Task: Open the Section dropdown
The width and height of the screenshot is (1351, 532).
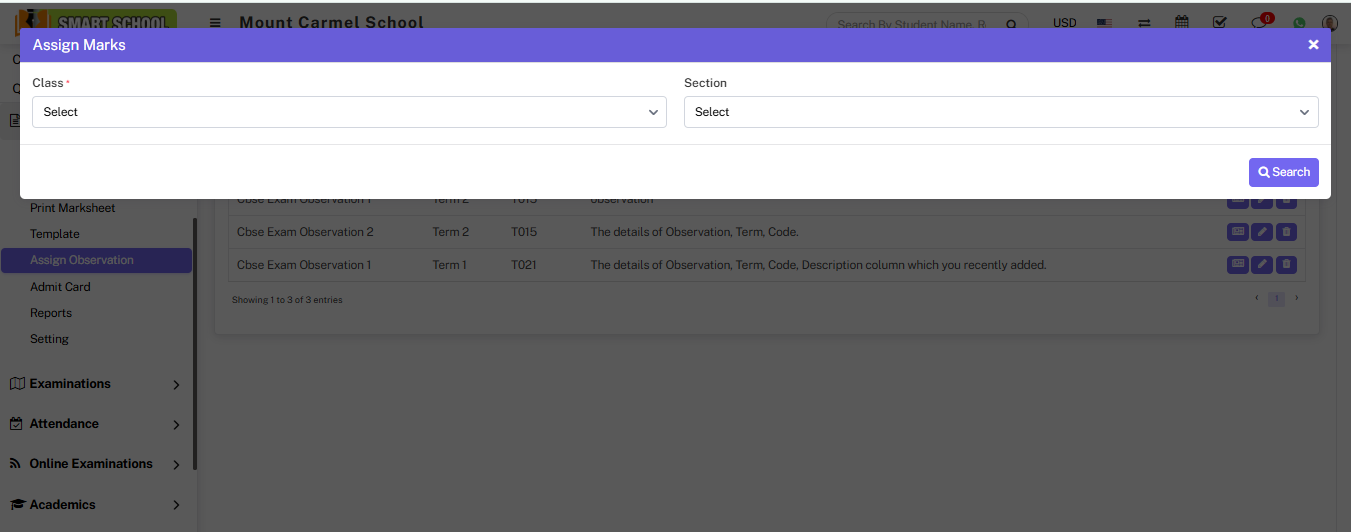Action: pos(1000,112)
